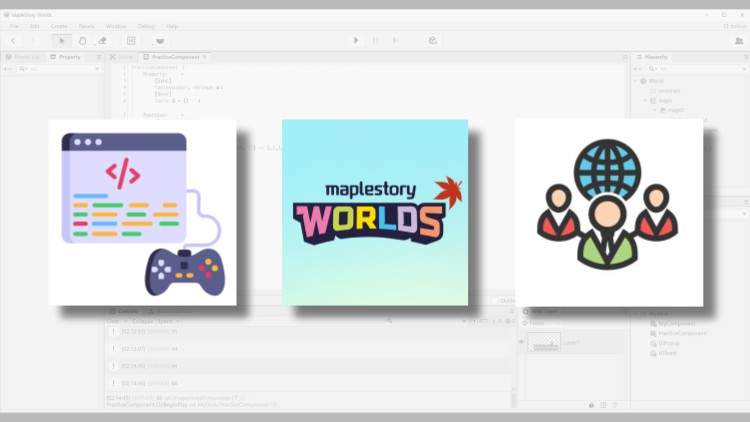
Task: Open the Window menu
Action: pos(116,26)
